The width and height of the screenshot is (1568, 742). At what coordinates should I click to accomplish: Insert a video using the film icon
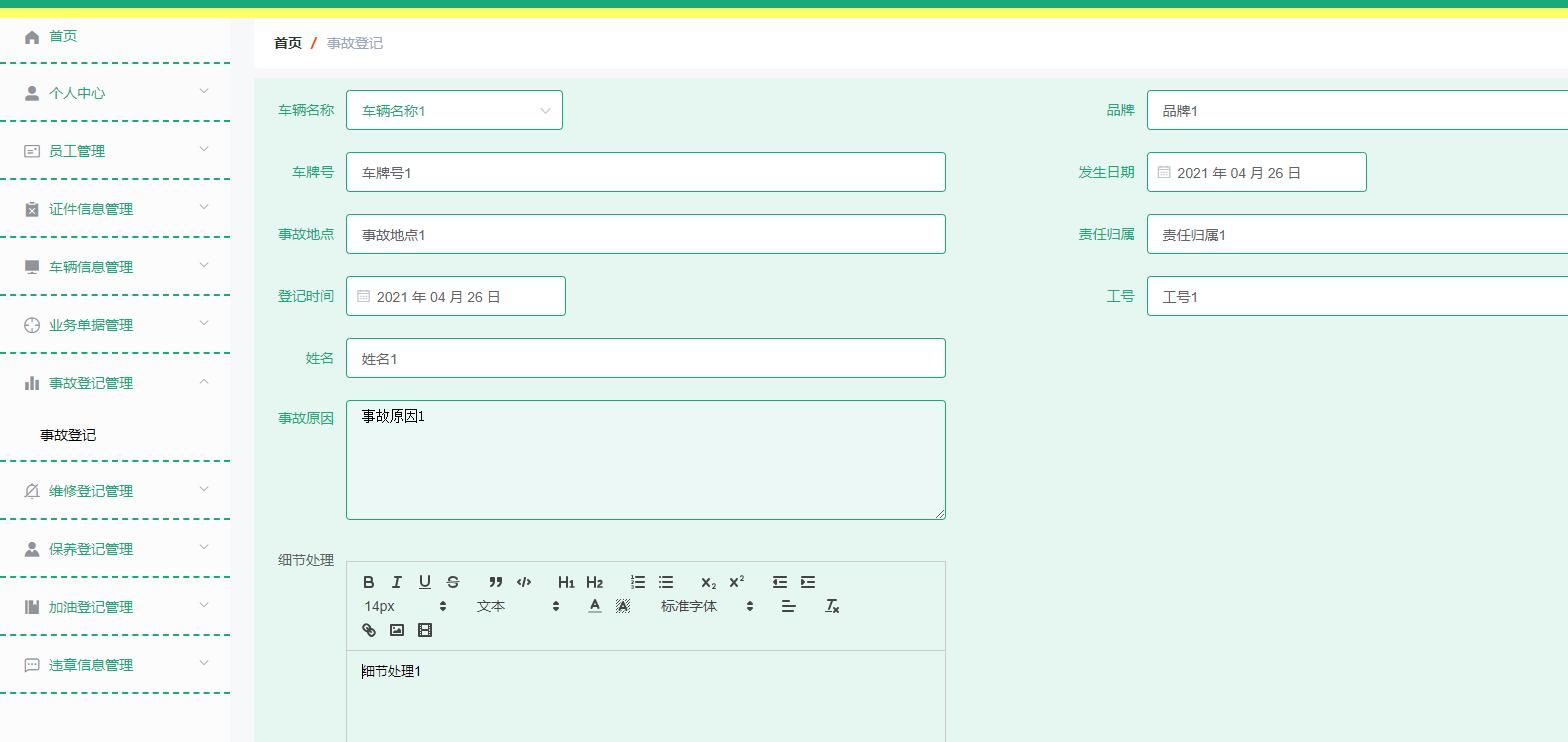[x=424, y=630]
